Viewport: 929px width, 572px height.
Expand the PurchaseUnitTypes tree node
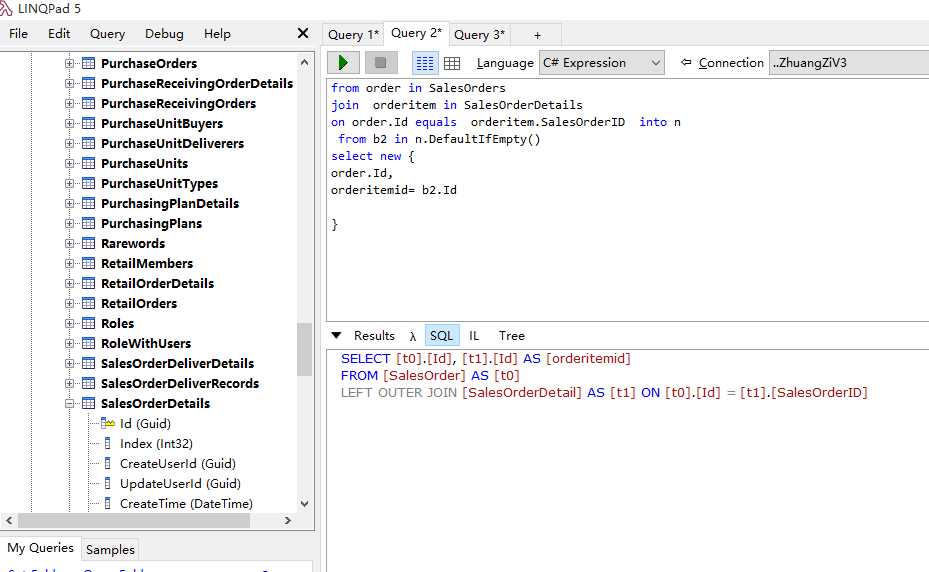tap(69, 184)
